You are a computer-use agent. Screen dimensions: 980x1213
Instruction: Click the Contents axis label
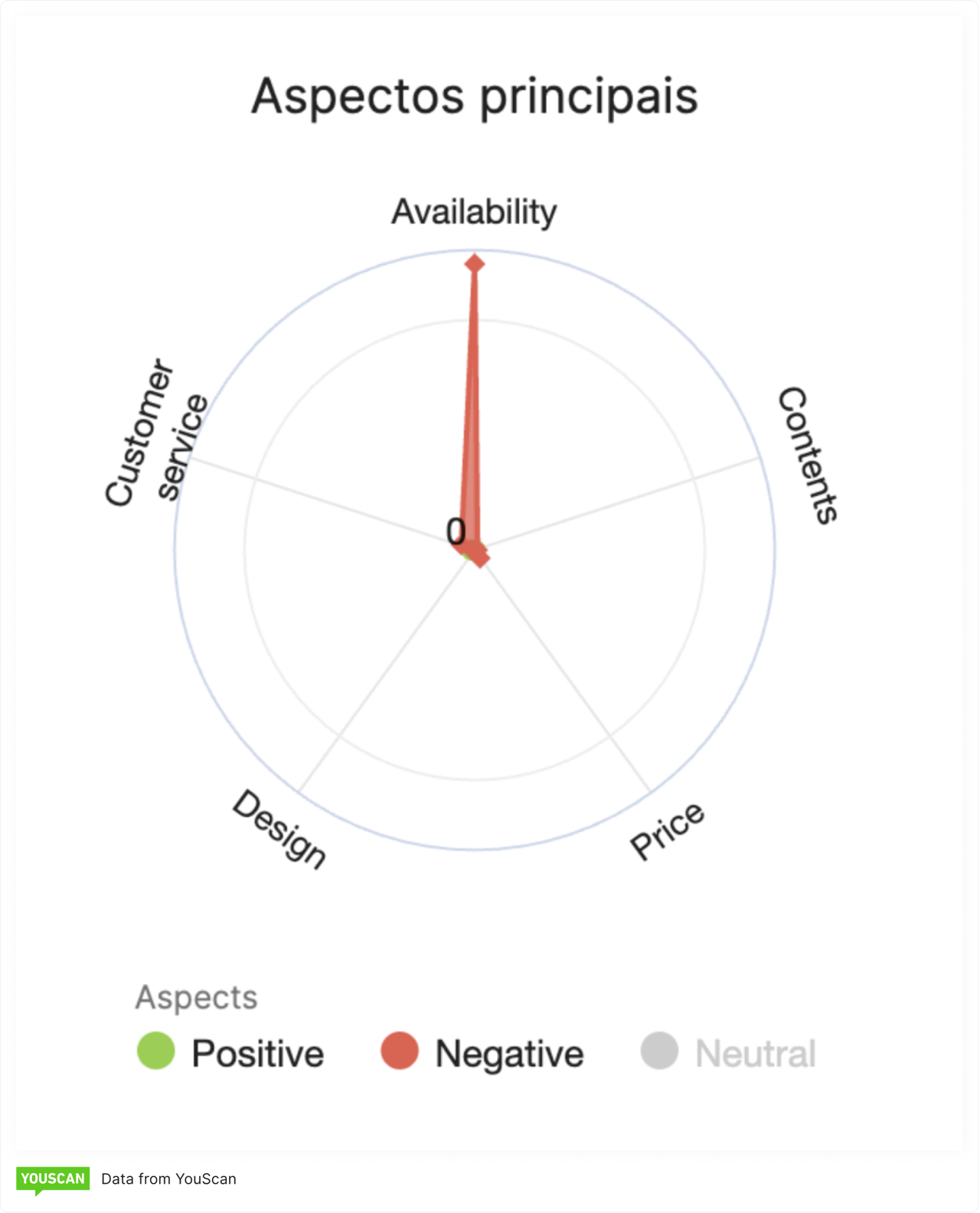(x=808, y=455)
